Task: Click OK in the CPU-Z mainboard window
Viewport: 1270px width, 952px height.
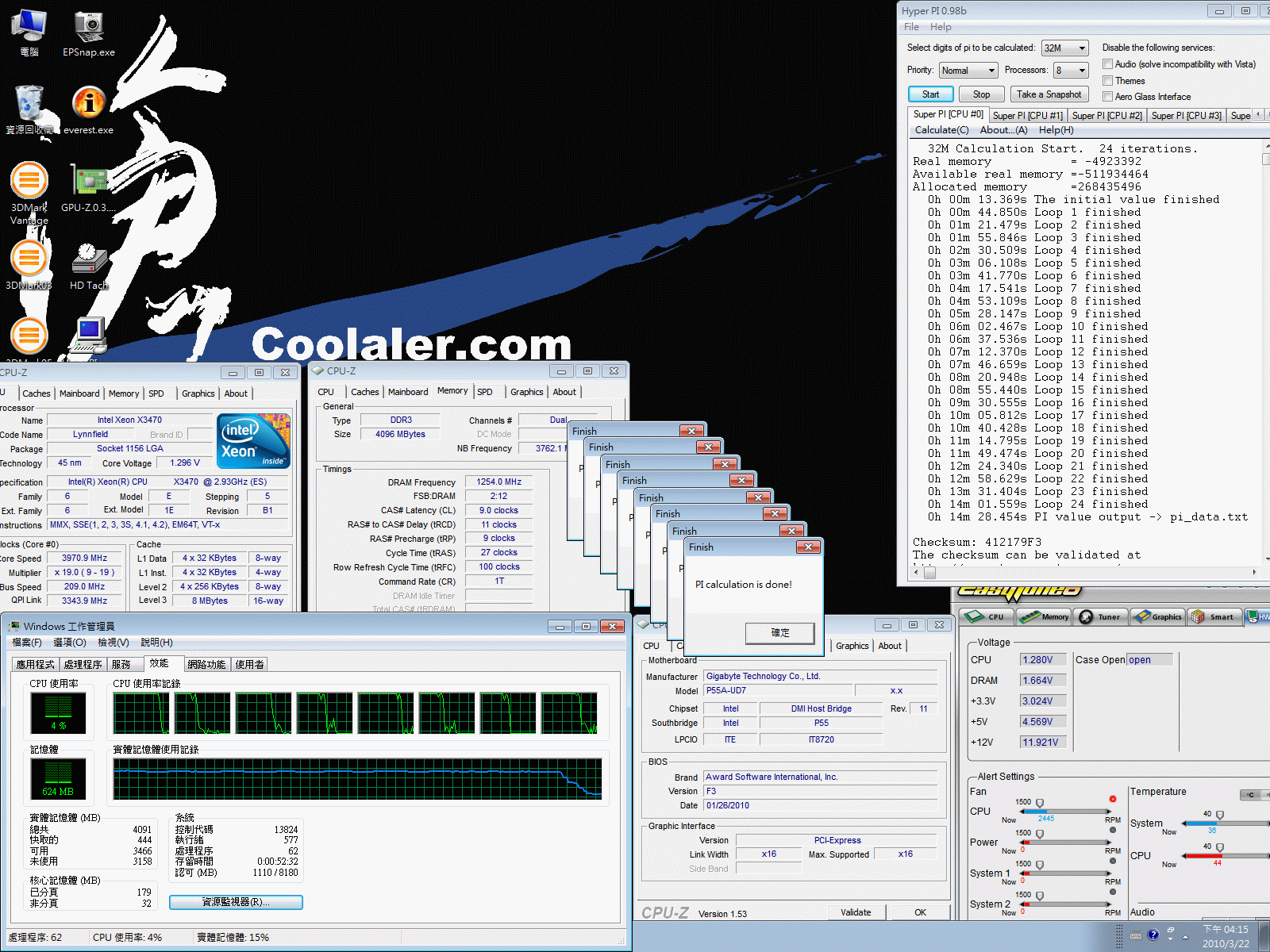Action: (920, 912)
